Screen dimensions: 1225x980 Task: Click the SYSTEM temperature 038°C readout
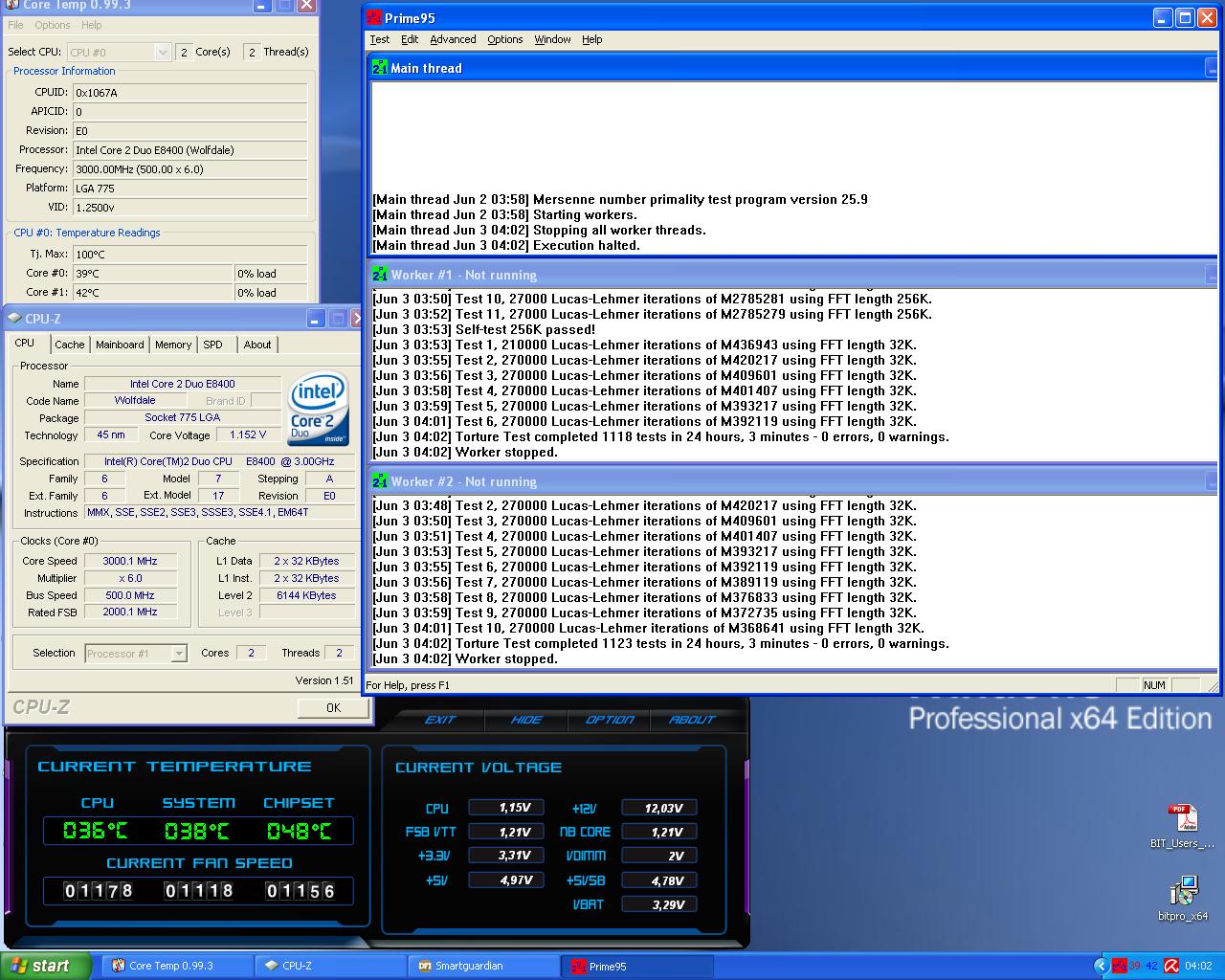coord(197,831)
